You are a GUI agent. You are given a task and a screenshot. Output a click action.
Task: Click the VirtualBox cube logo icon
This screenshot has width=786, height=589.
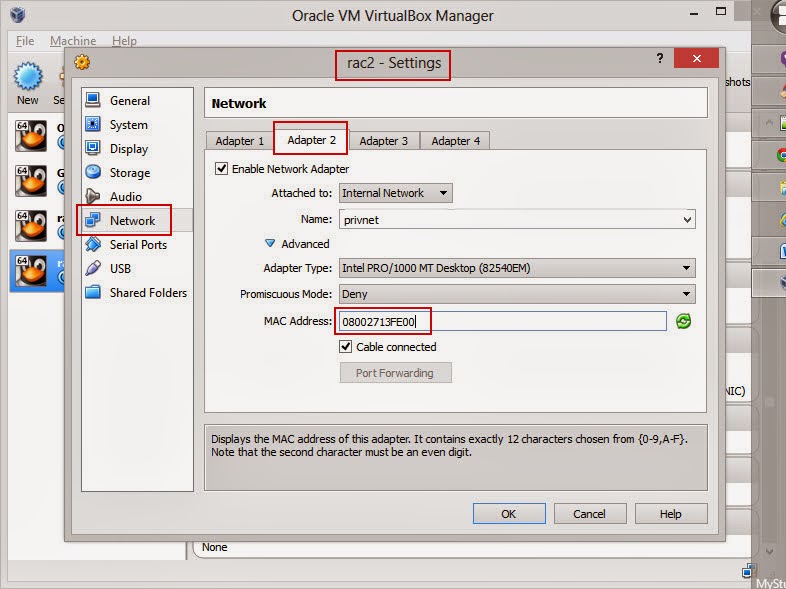coord(18,15)
